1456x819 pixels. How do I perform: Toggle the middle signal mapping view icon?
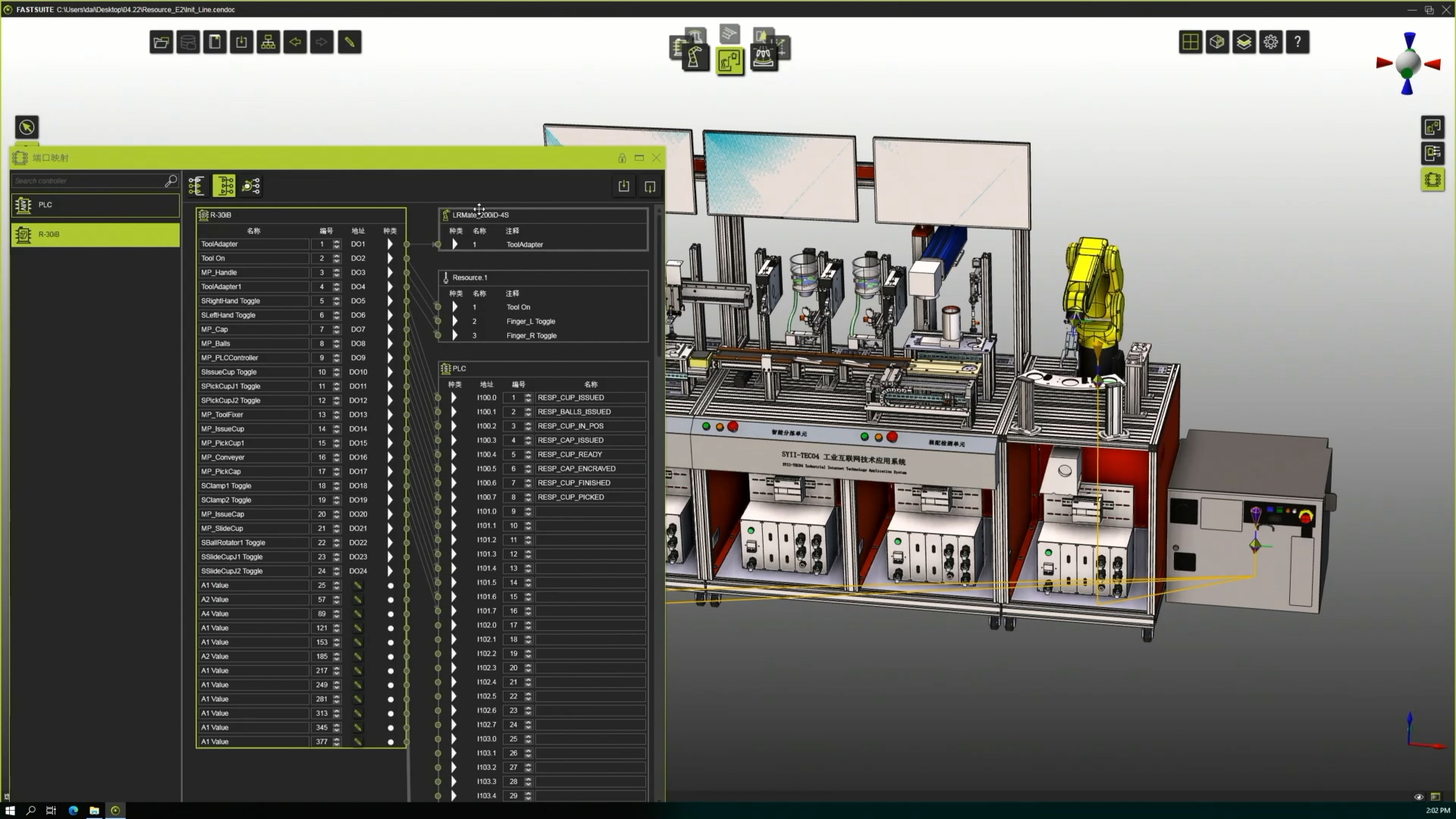point(224,186)
